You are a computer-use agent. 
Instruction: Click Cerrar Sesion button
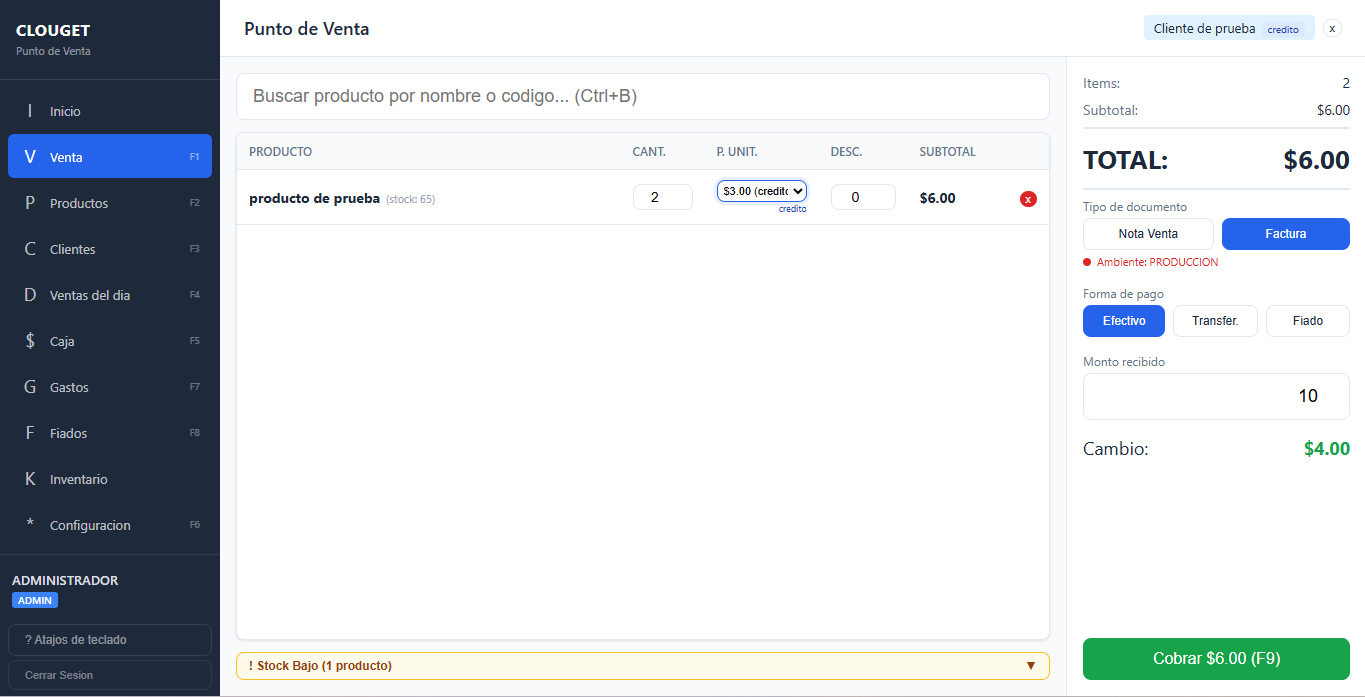pyautogui.click(x=109, y=675)
